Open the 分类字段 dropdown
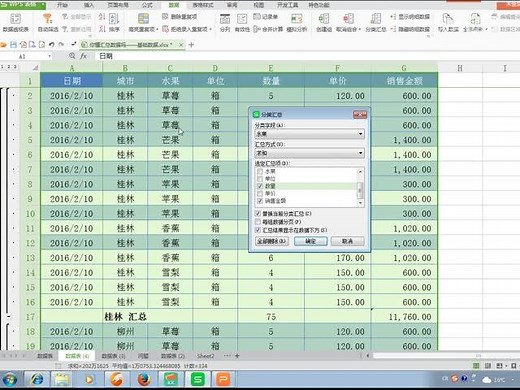Image resolution: width=520 pixels, height=390 pixels. tap(309, 134)
